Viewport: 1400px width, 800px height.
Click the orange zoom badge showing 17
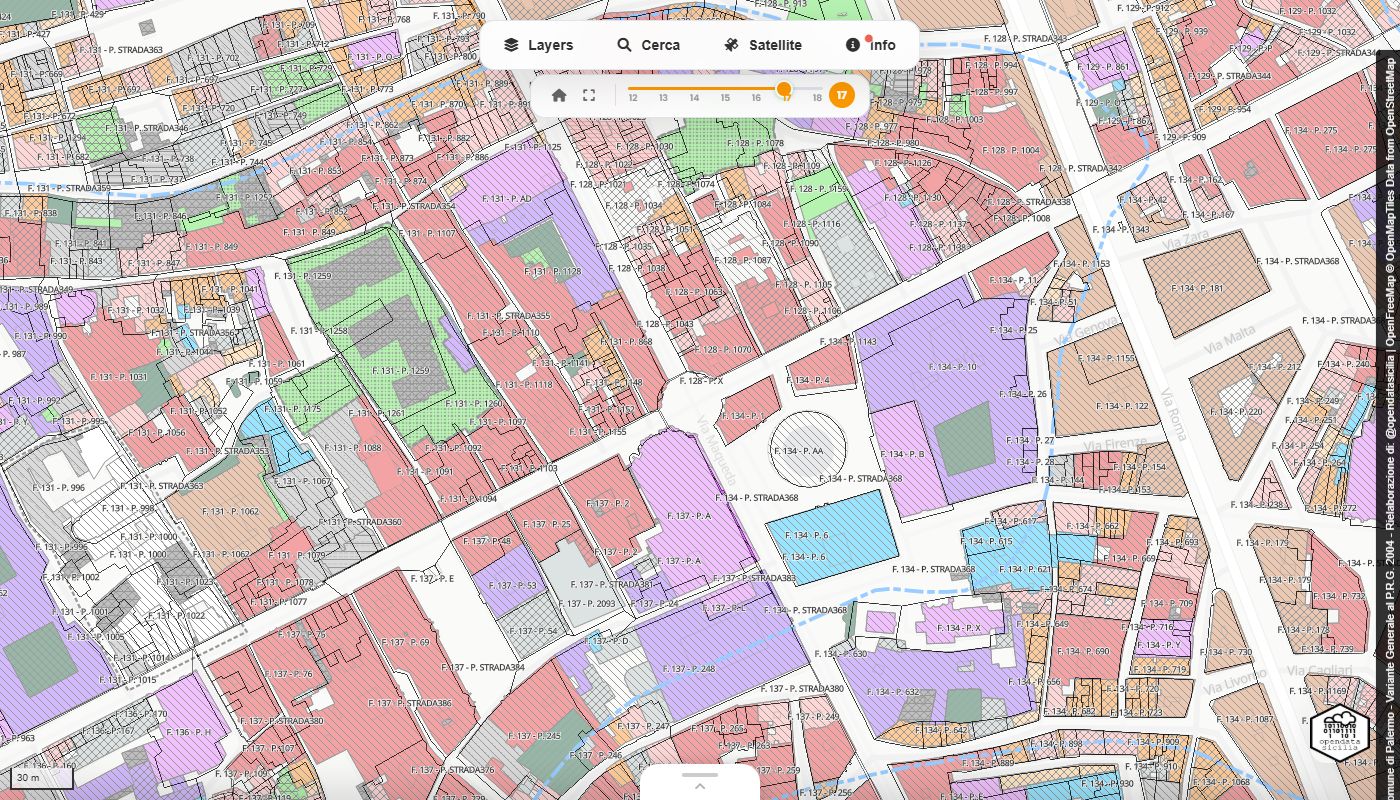(842, 95)
